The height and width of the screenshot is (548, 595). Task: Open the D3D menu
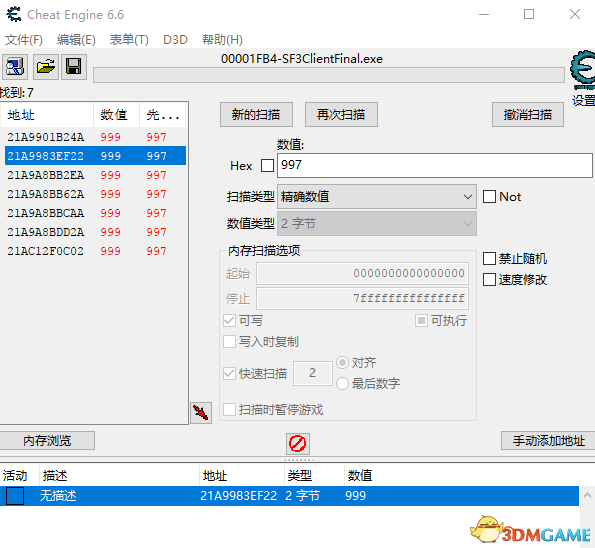point(175,39)
